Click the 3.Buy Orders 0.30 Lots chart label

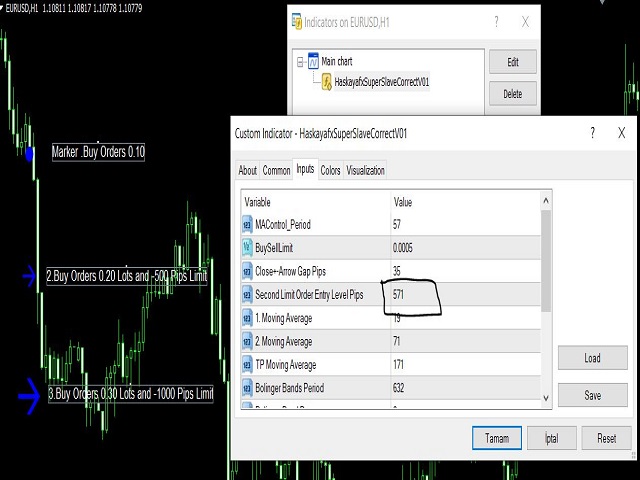click(131, 394)
